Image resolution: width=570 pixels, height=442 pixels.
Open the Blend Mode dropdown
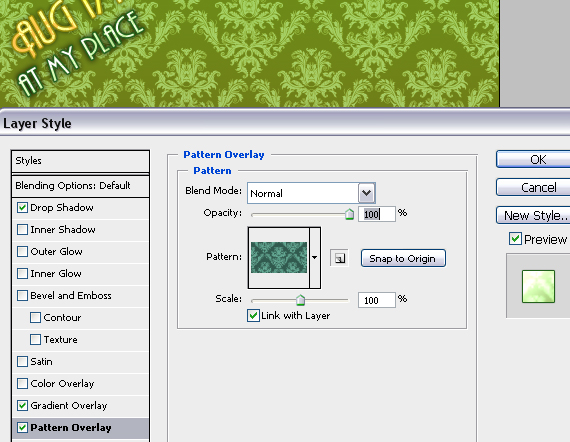pyautogui.click(x=366, y=193)
